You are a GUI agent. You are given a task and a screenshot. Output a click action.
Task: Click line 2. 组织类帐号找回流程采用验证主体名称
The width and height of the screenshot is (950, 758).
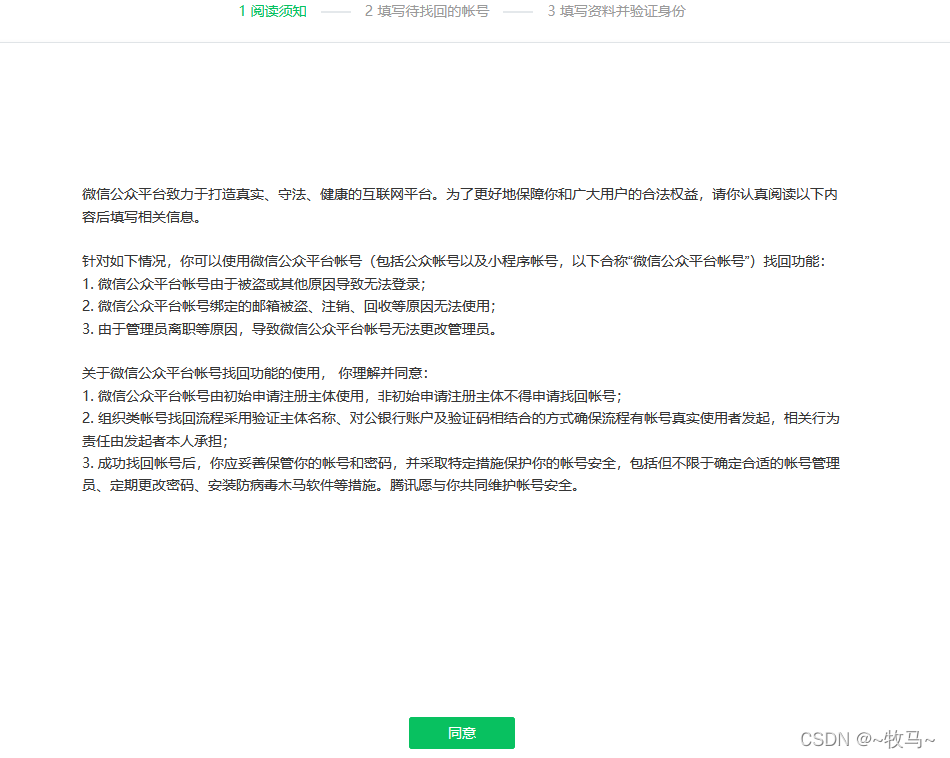click(460, 419)
